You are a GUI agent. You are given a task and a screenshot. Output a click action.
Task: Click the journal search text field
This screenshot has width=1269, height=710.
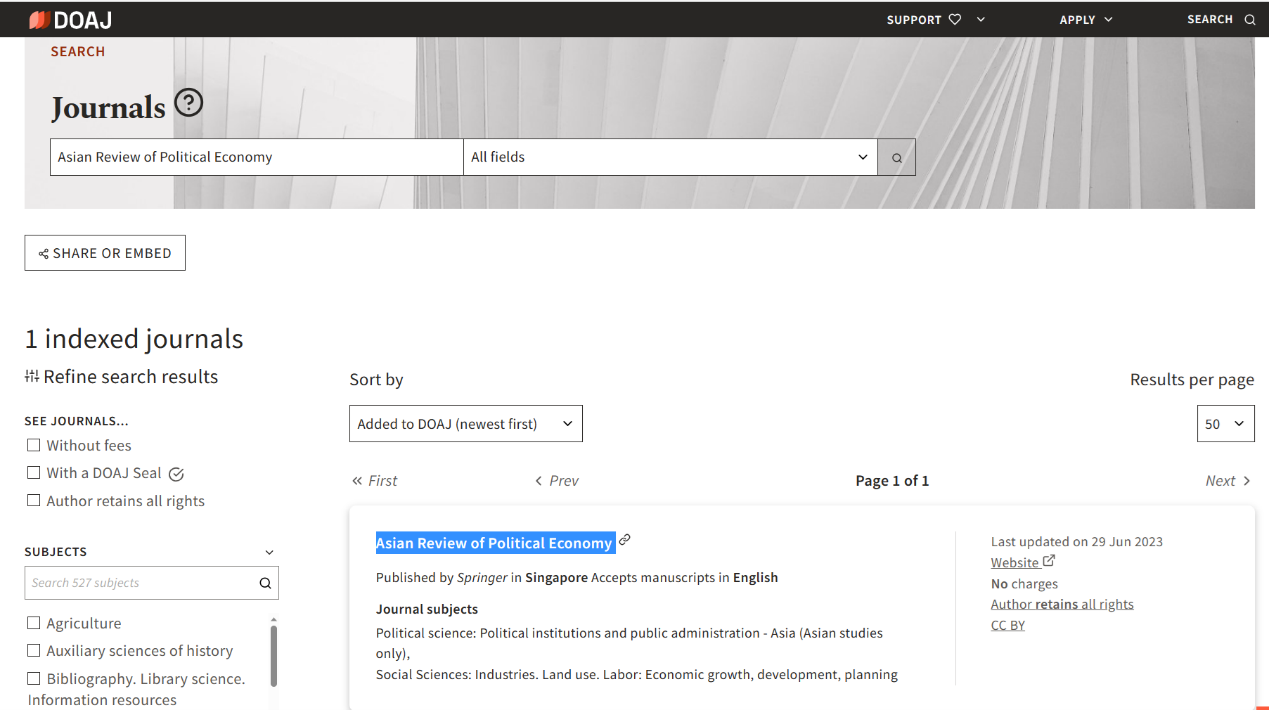coord(257,157)
